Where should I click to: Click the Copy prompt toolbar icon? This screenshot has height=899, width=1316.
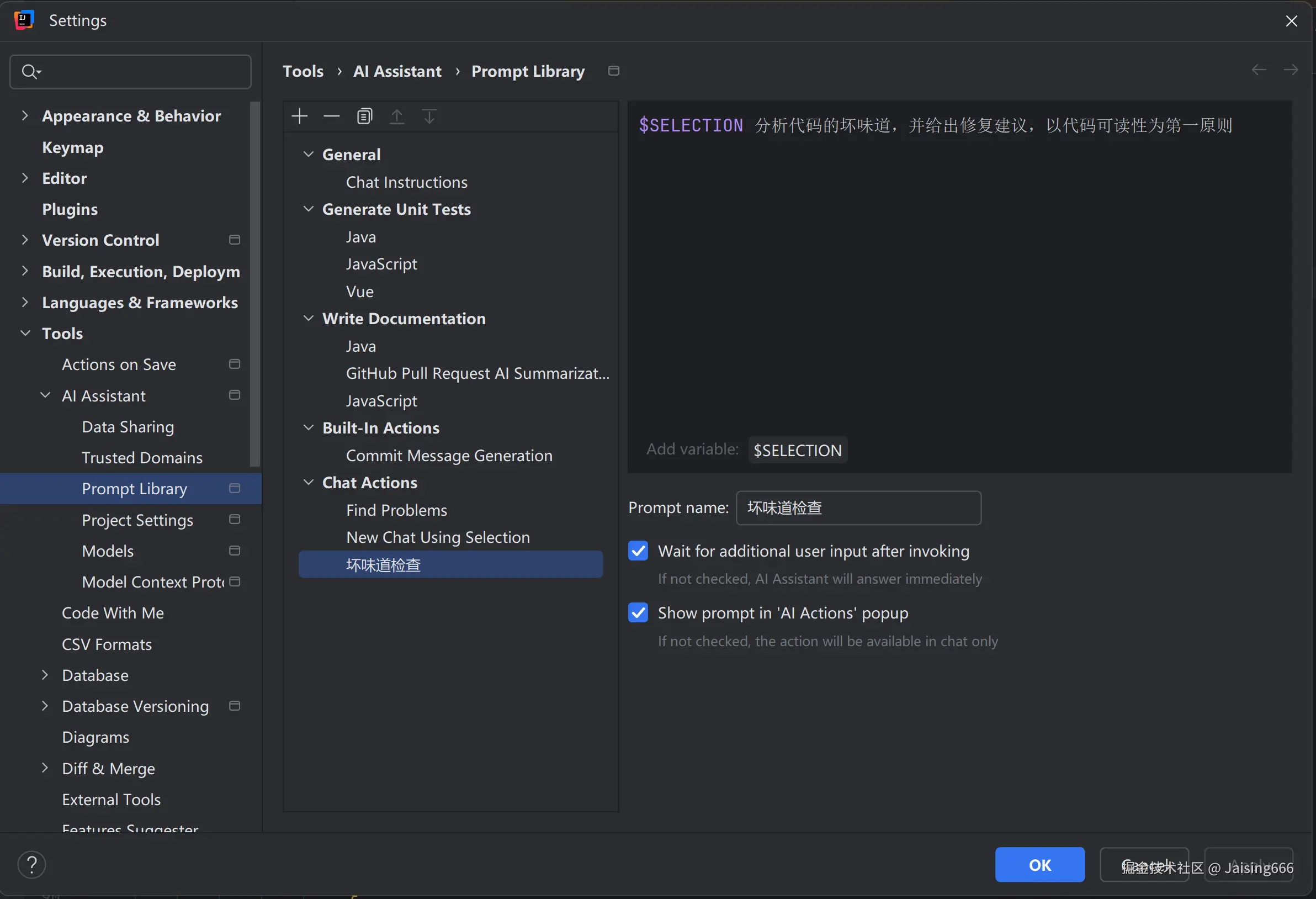tap(364, 117)
